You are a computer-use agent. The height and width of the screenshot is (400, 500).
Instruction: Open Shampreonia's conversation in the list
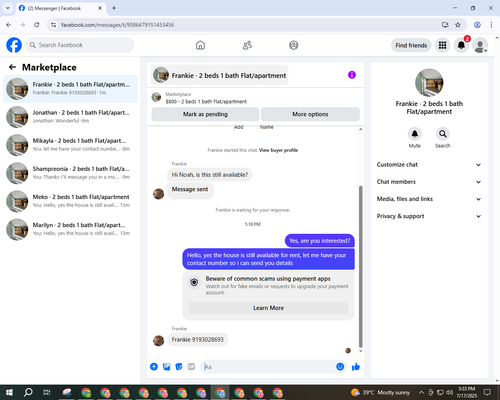click(70, 173)
